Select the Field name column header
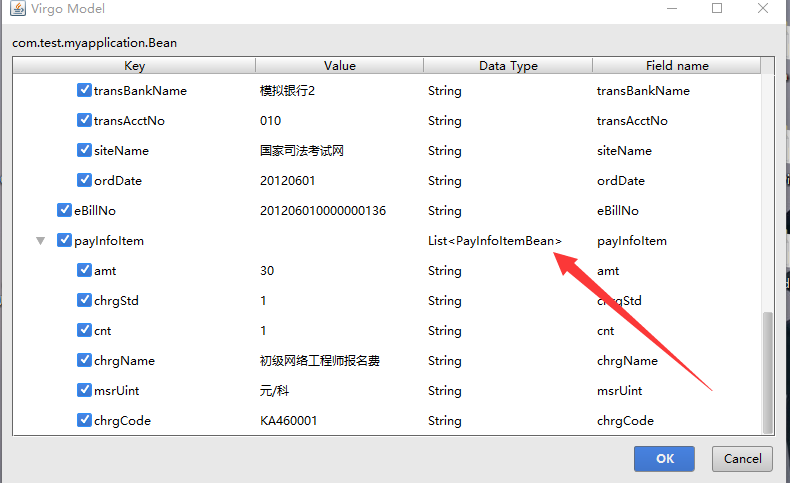Image resolution: width=790 pixels, height=483 pixels. pos(677,65)
